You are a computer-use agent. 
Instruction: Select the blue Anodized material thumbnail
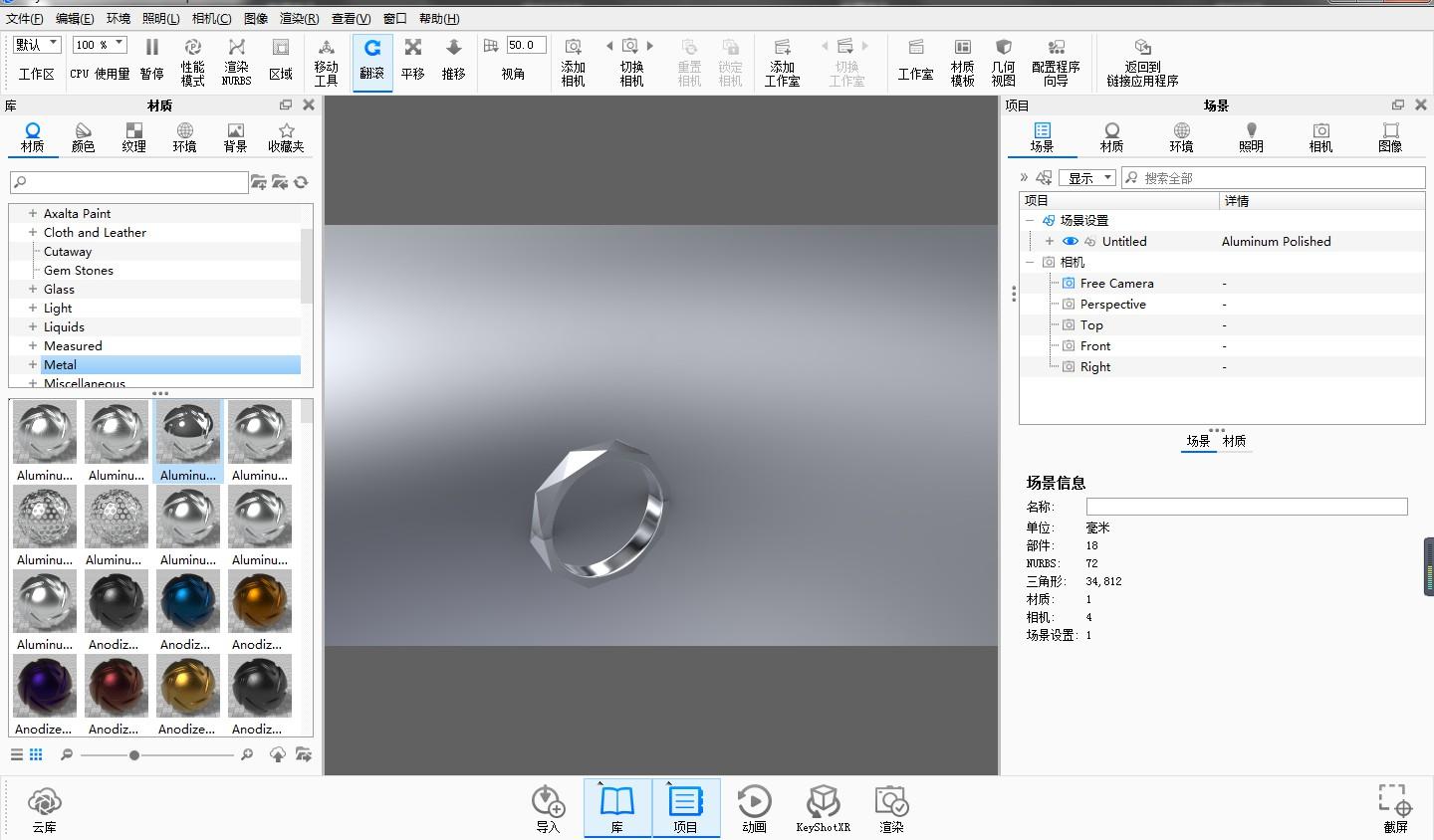188,601
